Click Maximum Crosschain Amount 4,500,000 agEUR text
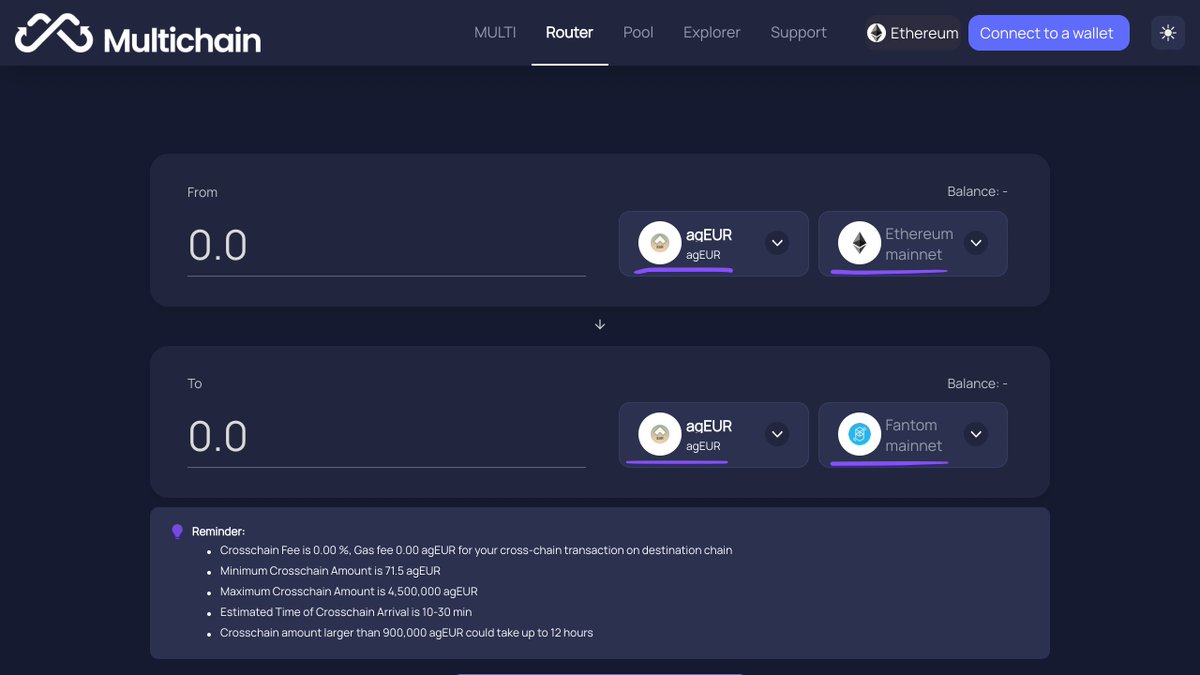 pyautogui.click(x=349, y=591)
